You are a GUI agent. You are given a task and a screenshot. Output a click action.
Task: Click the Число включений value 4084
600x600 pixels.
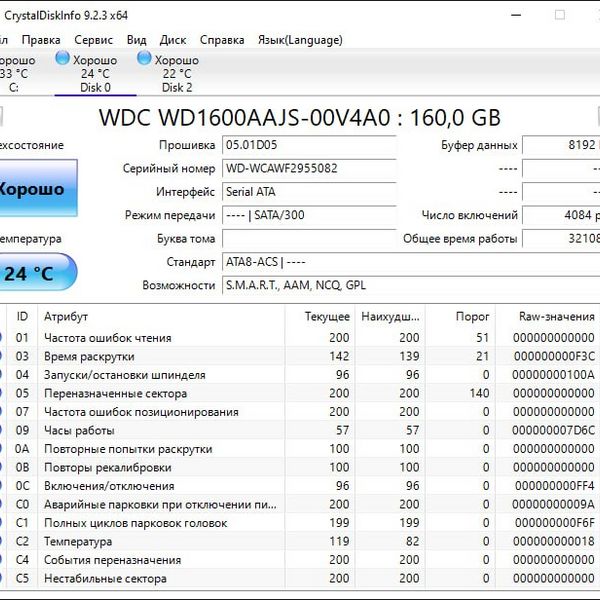pyautogui.click(x=561, y=215)
